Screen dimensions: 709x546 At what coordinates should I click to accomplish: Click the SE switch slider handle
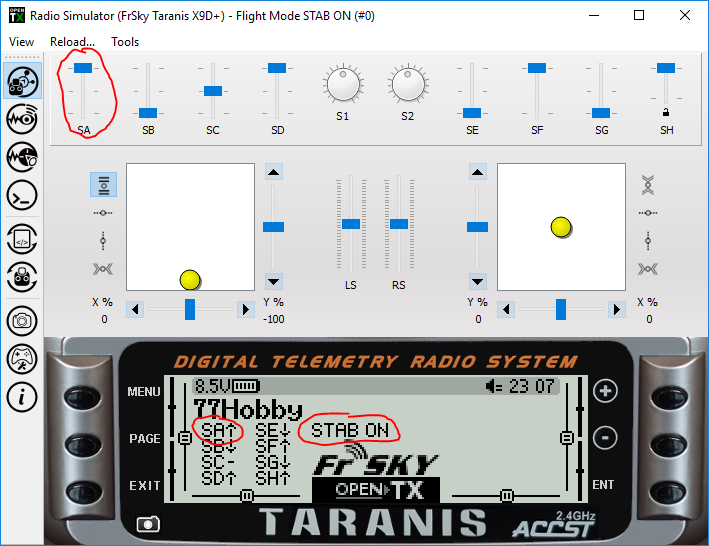tap(472, 113)
